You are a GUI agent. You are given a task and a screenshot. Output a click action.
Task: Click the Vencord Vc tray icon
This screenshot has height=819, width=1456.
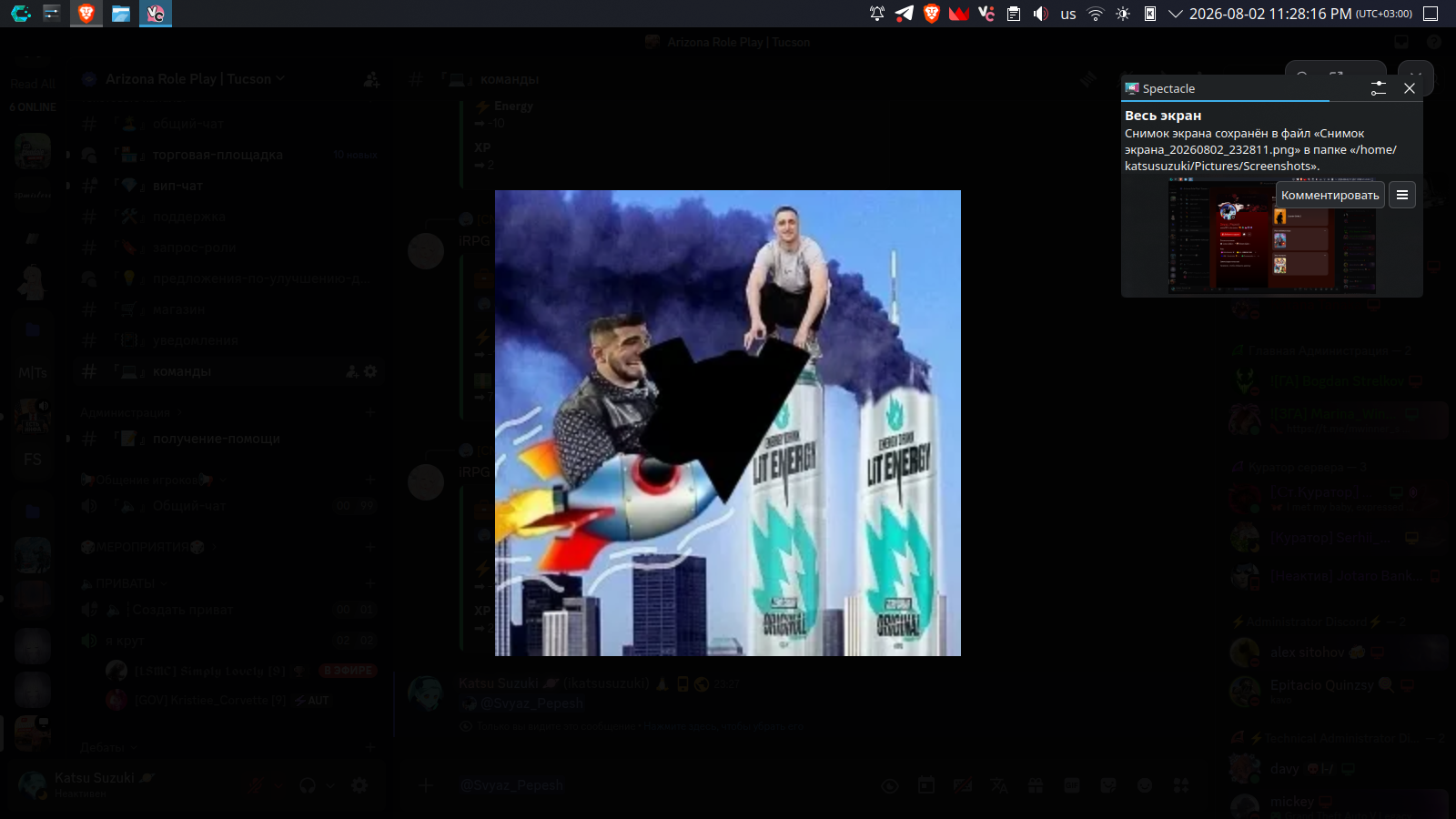[x=986, y=14]
